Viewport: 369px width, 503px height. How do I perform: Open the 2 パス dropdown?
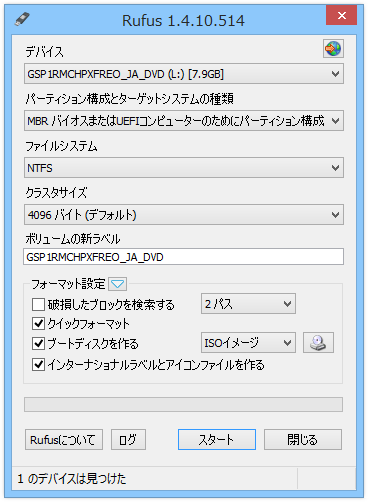[248, 304]
